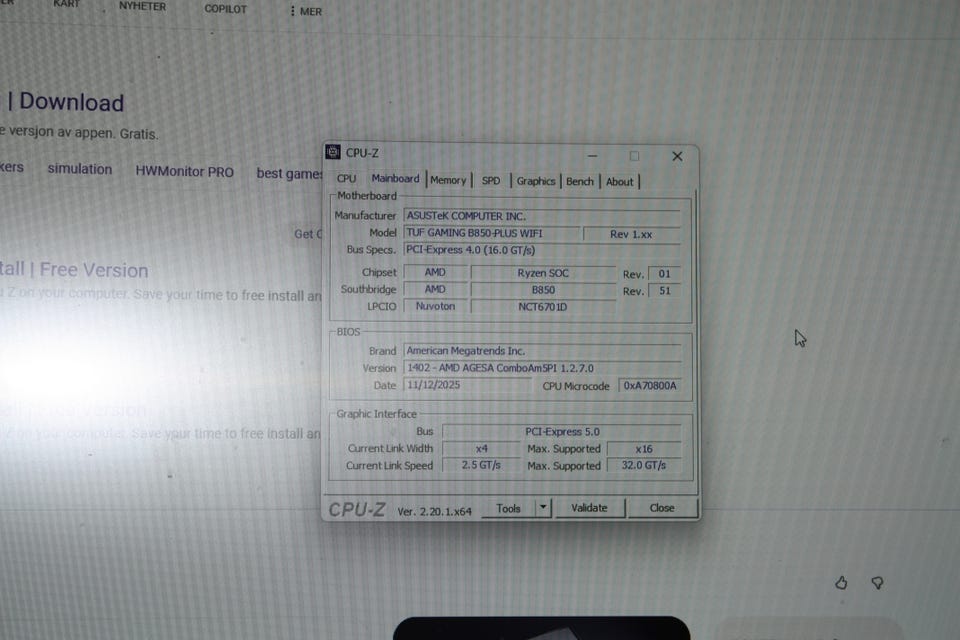Click the Tools button
Screen dimensions: 960x640
(x=508, y=508)
